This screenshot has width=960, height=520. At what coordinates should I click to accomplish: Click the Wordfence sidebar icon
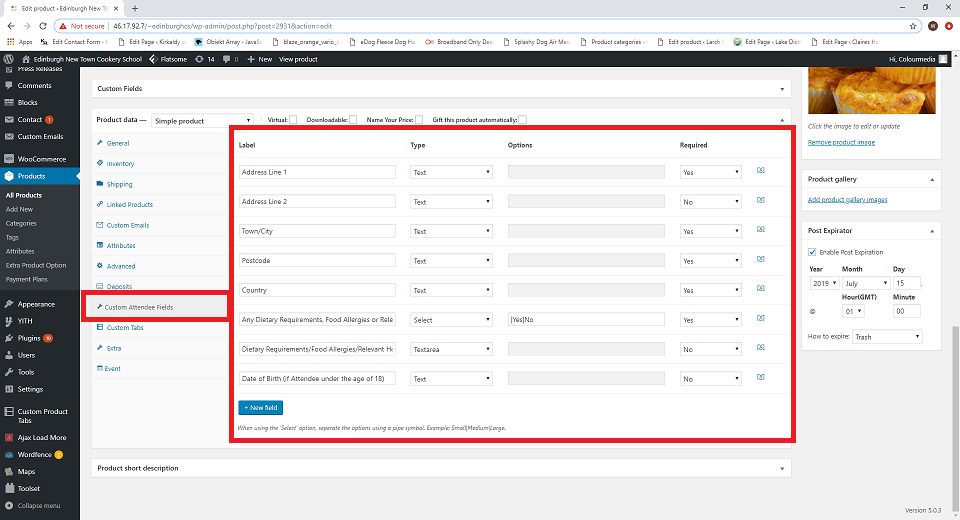click(9, 454)
